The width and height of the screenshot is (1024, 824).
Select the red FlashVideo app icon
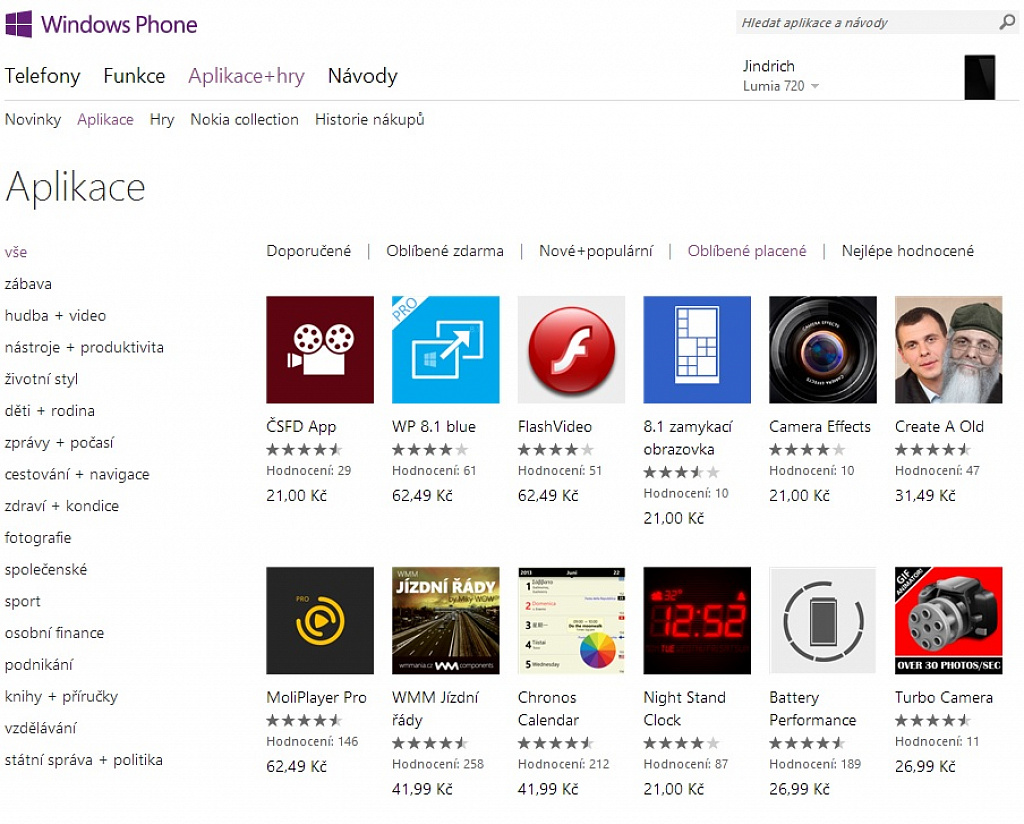point(571,349)
